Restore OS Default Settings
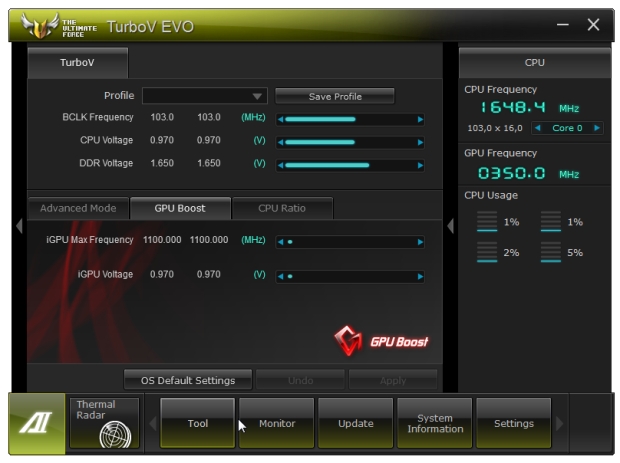The image size is (620, 463). (x=188, y=380)
